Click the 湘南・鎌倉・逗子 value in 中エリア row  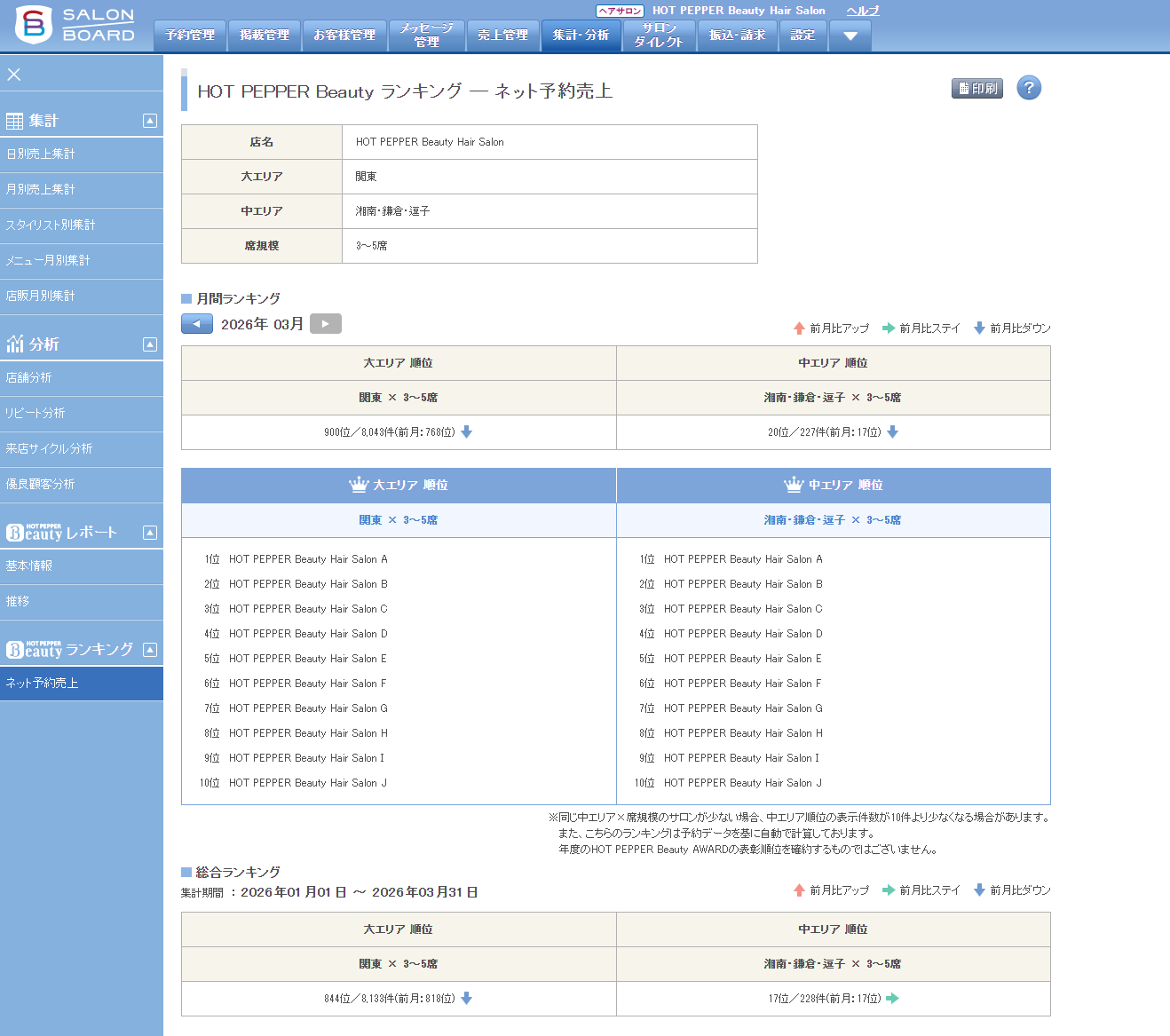[x=392, y=211]
